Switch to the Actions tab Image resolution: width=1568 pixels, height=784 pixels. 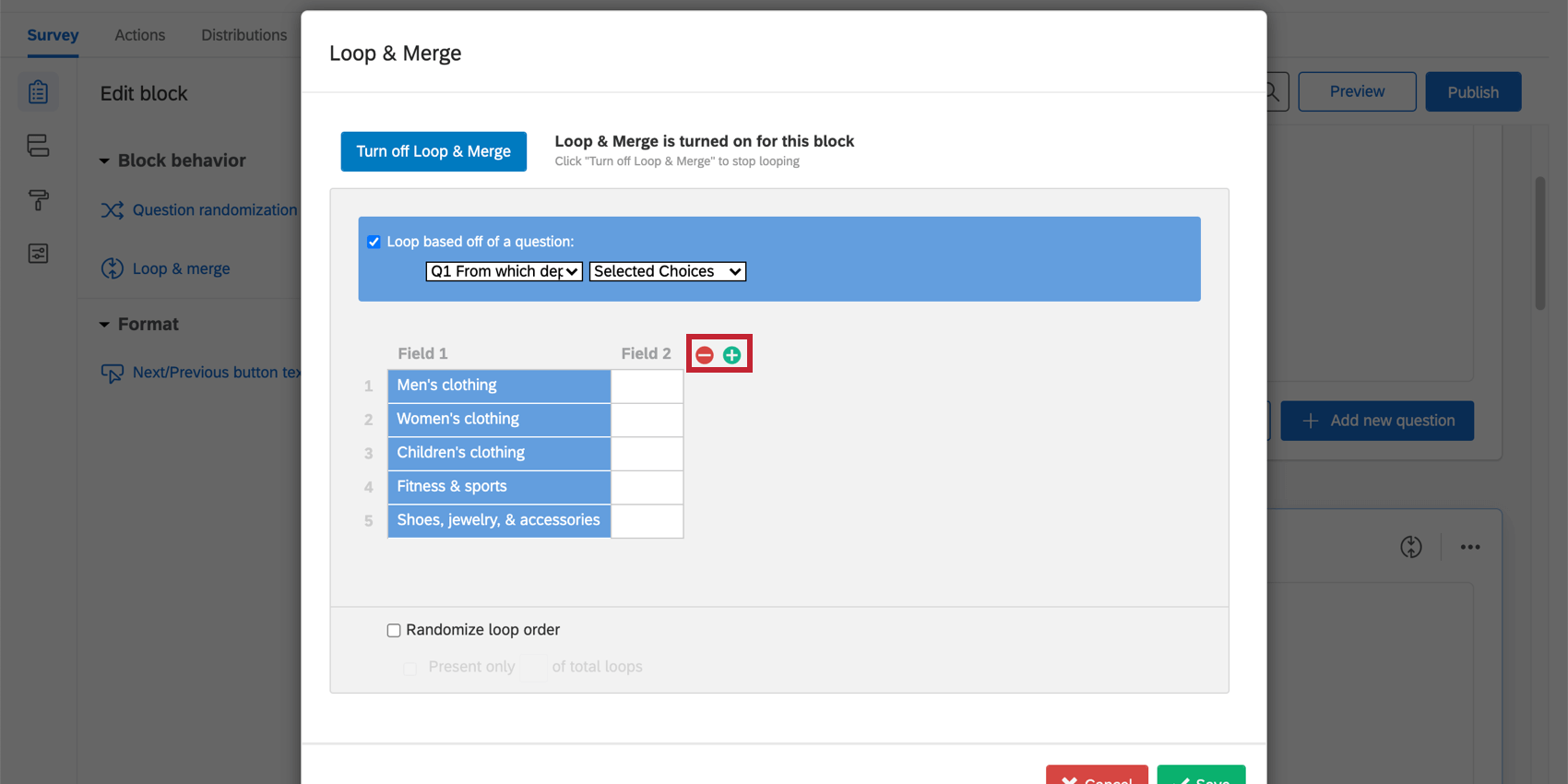pyautogui.click(x=140, y=35)
